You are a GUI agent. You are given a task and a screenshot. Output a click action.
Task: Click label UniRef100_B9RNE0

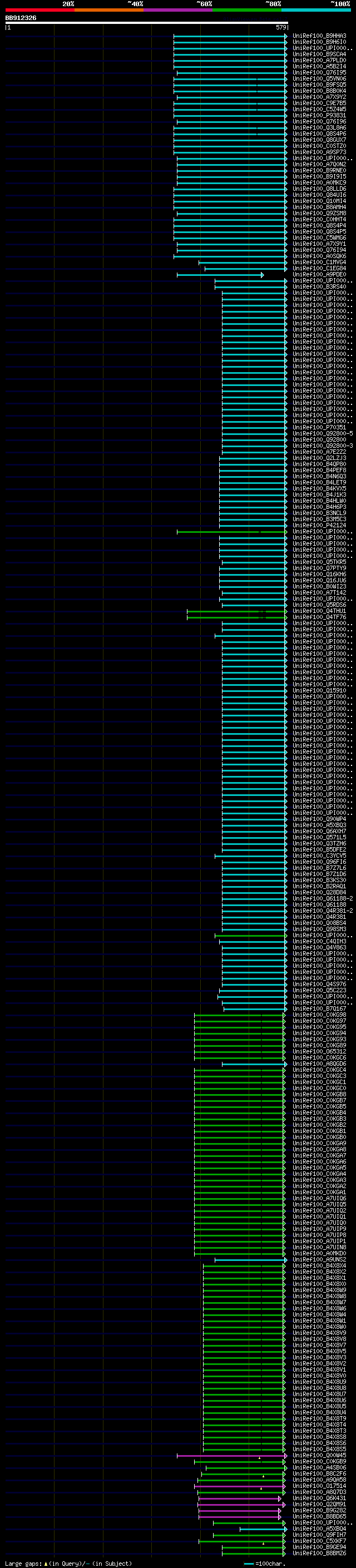click(x=319, y=171)
